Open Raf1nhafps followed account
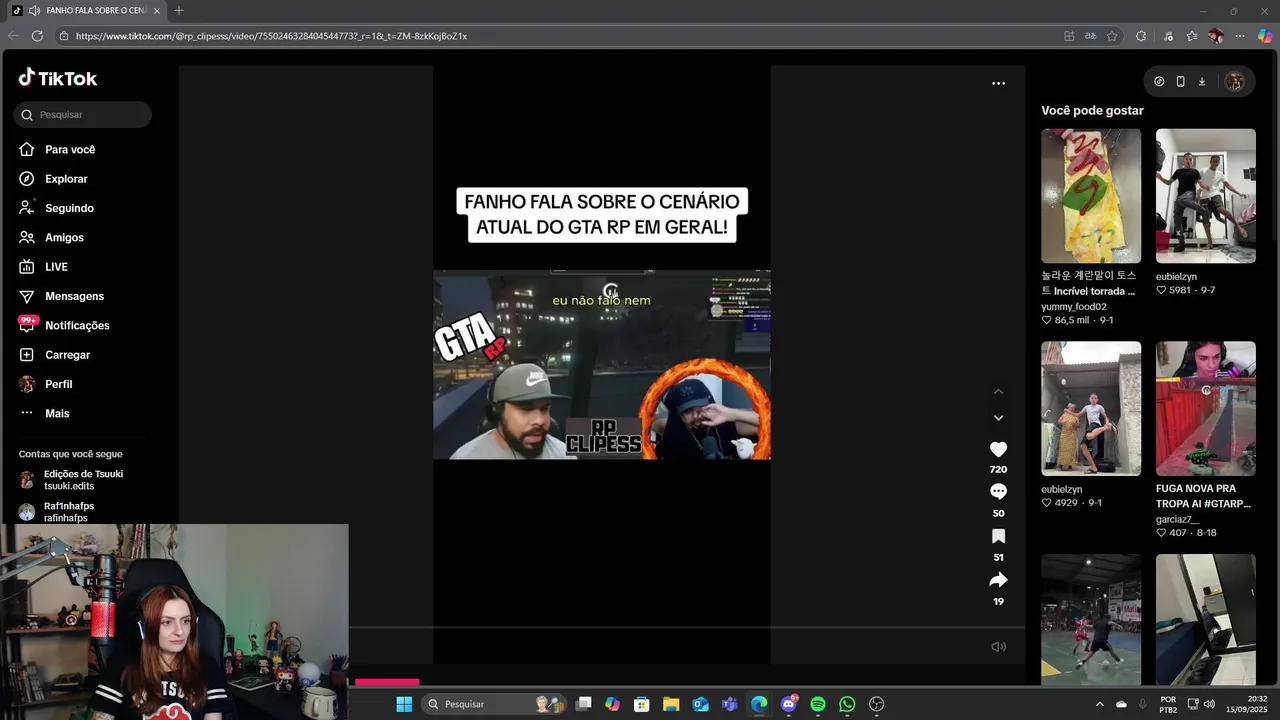This screenshot has width=1280, height=720. click(x=58, y=512)
